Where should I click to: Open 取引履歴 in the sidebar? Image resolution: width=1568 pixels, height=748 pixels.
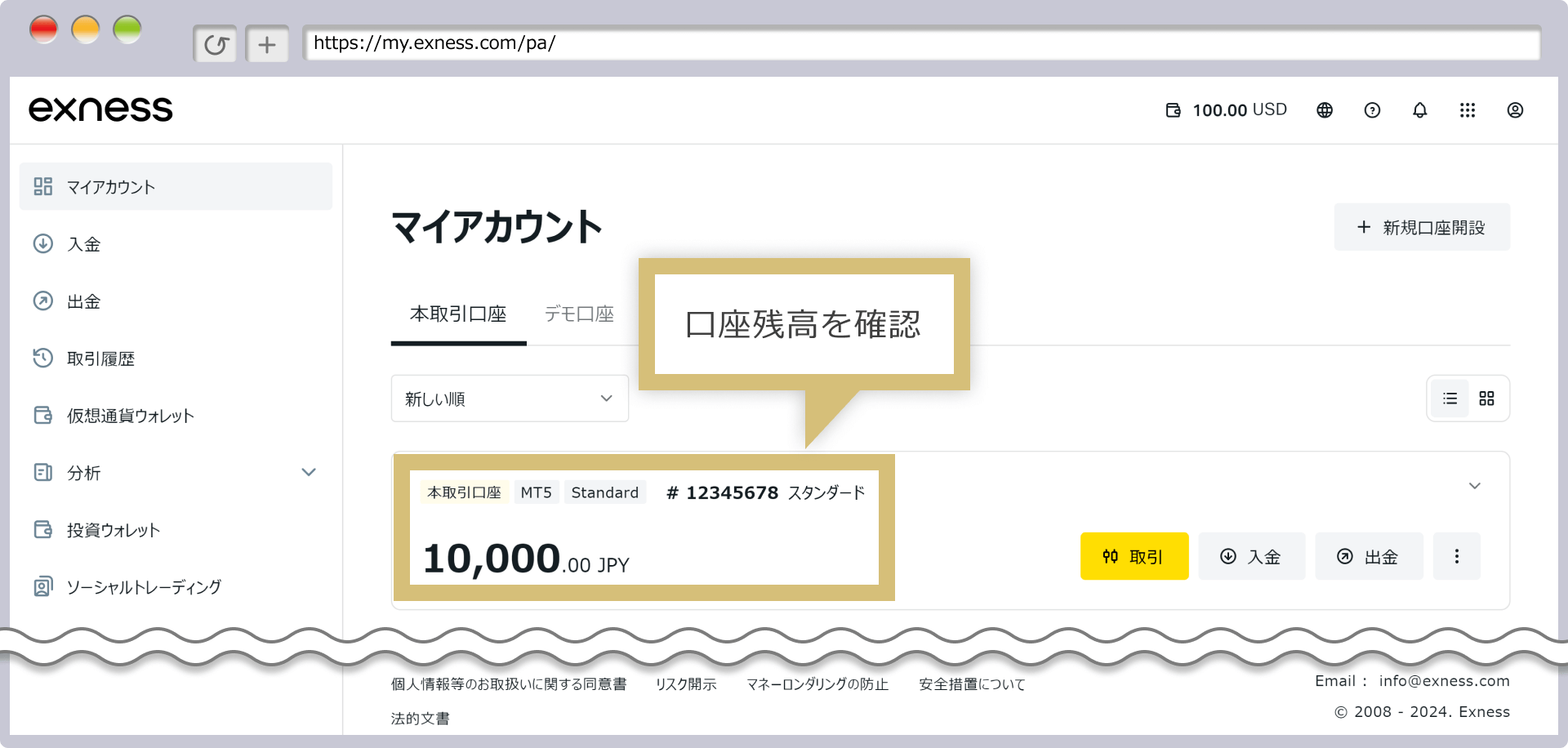(176, 358)
